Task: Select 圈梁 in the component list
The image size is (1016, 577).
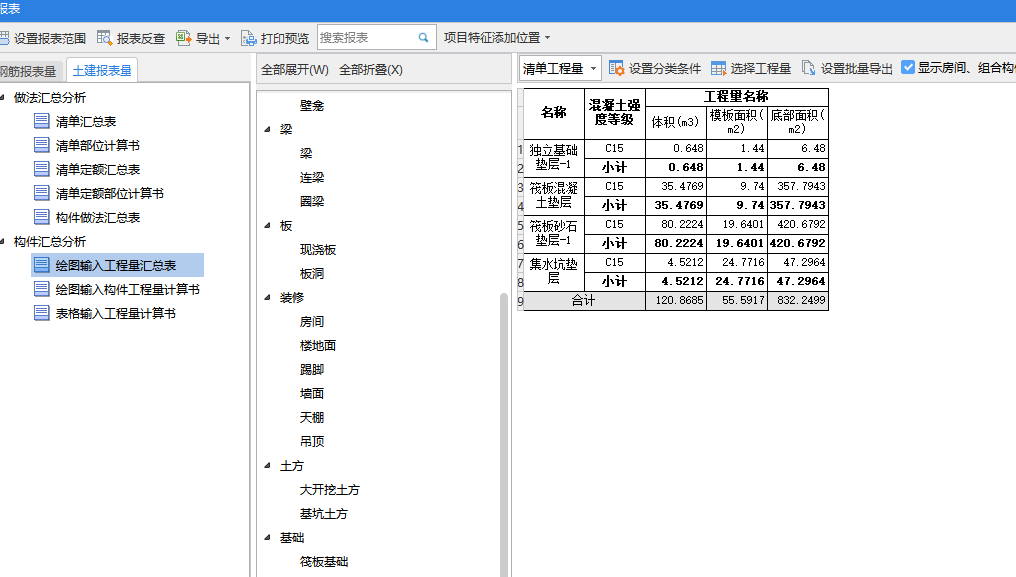Action: coord(312,201)
